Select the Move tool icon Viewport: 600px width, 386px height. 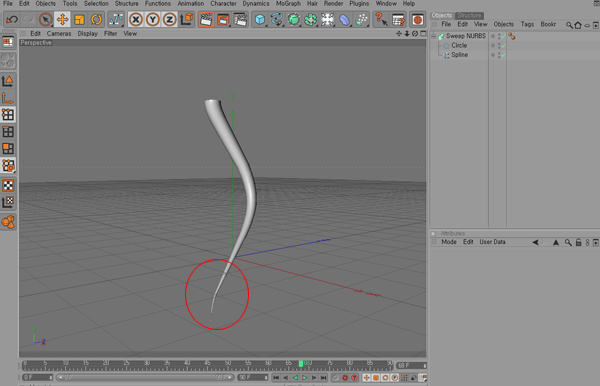(62, 19)
